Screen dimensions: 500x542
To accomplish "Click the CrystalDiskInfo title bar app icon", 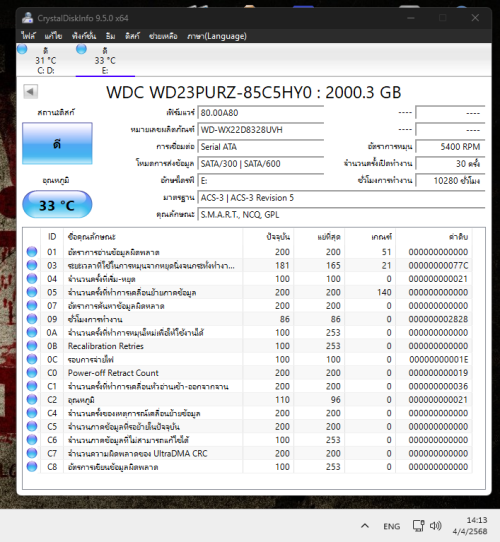I will [x=27, y=18].
